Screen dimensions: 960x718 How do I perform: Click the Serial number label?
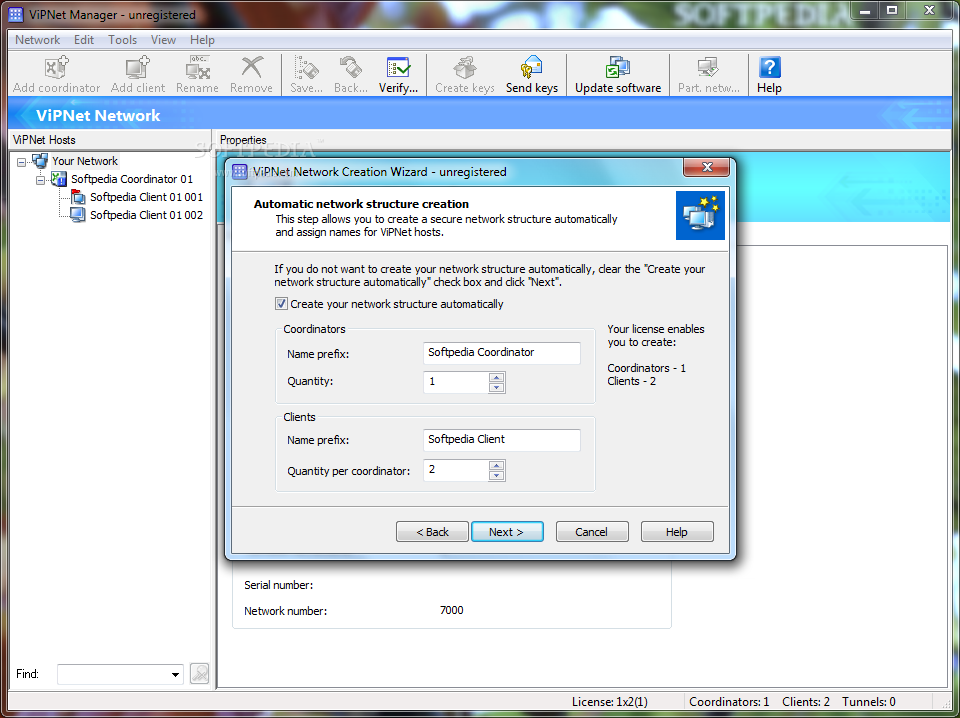pyautogui.click(x=279, y=585)
